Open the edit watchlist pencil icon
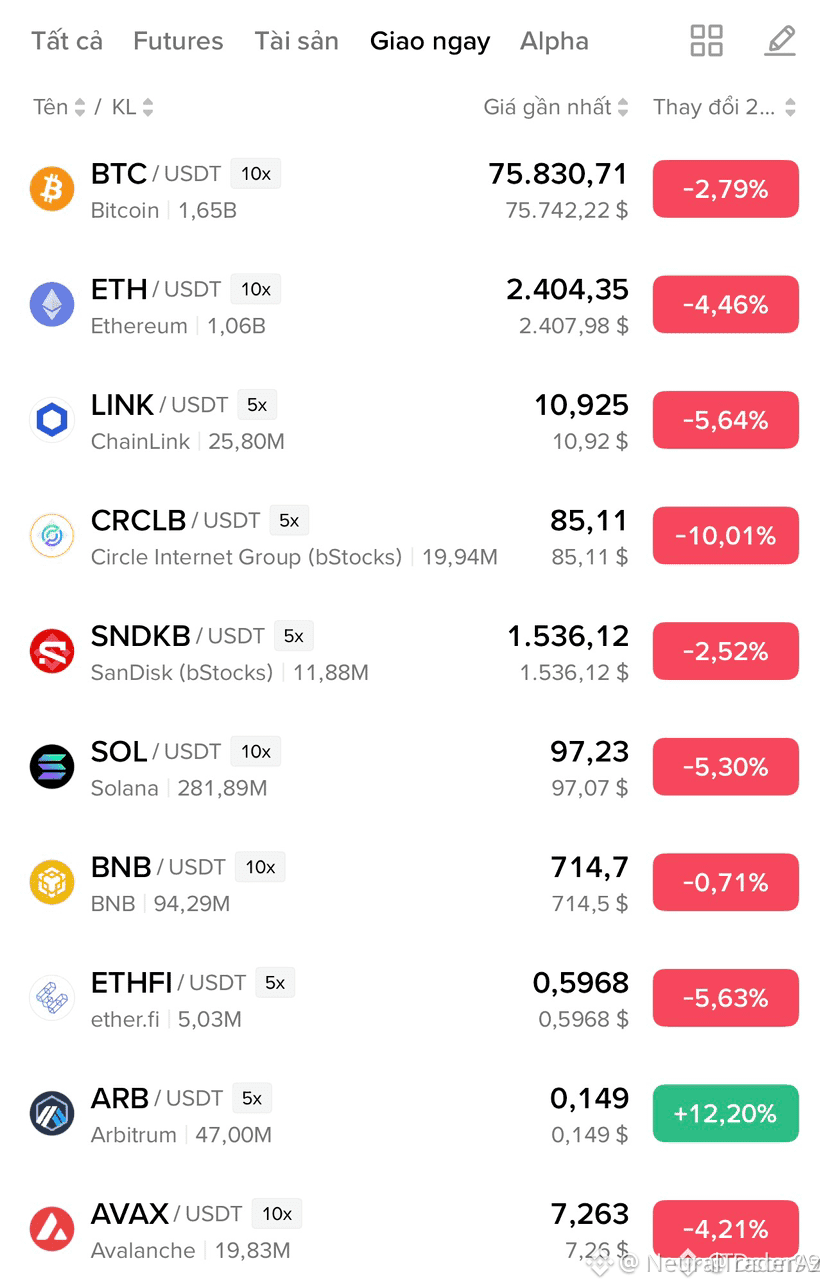The image size is (828, 1288). pos(780,41)
